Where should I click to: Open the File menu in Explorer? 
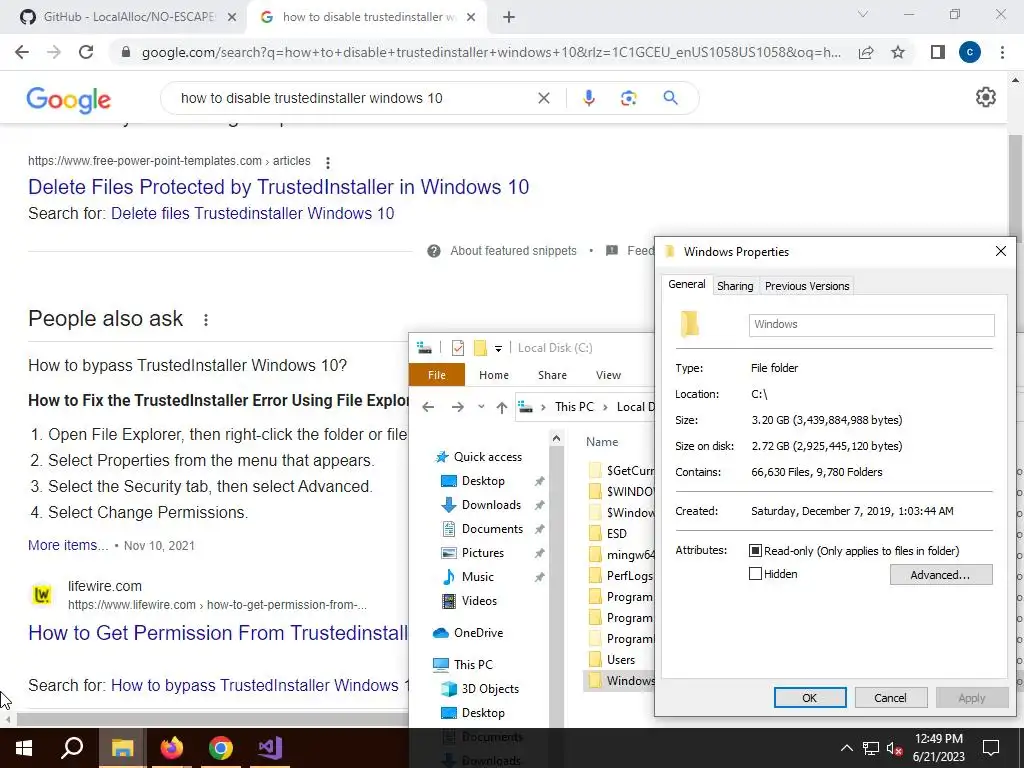[x=437, y=375]
